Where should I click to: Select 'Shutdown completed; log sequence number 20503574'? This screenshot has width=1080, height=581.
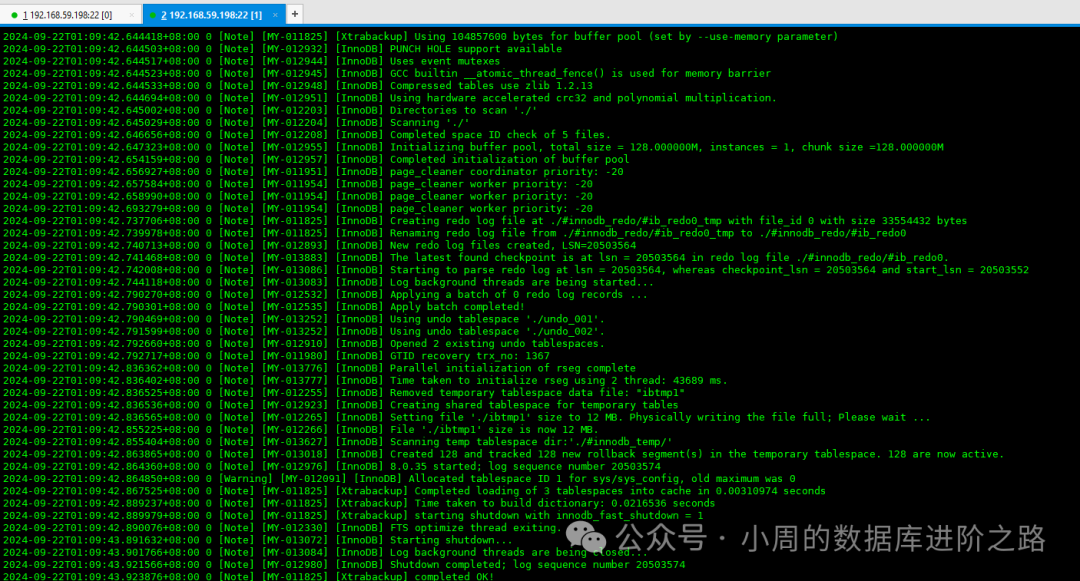(537, 565)
